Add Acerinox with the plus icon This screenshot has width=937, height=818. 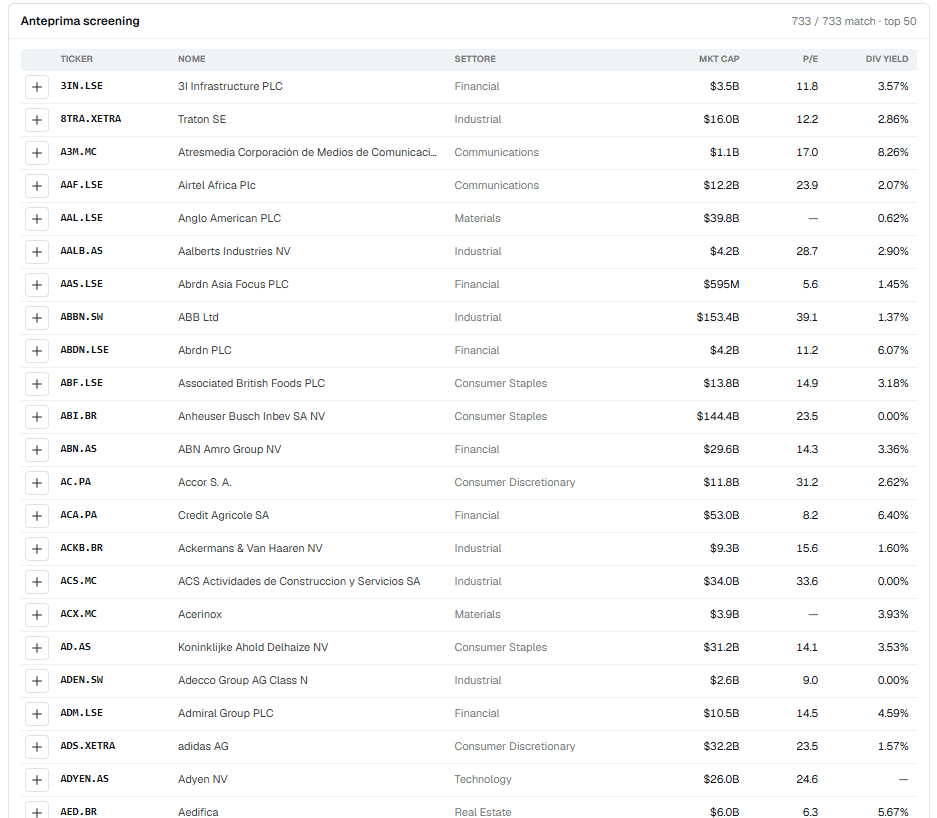(x=36, y=615)
